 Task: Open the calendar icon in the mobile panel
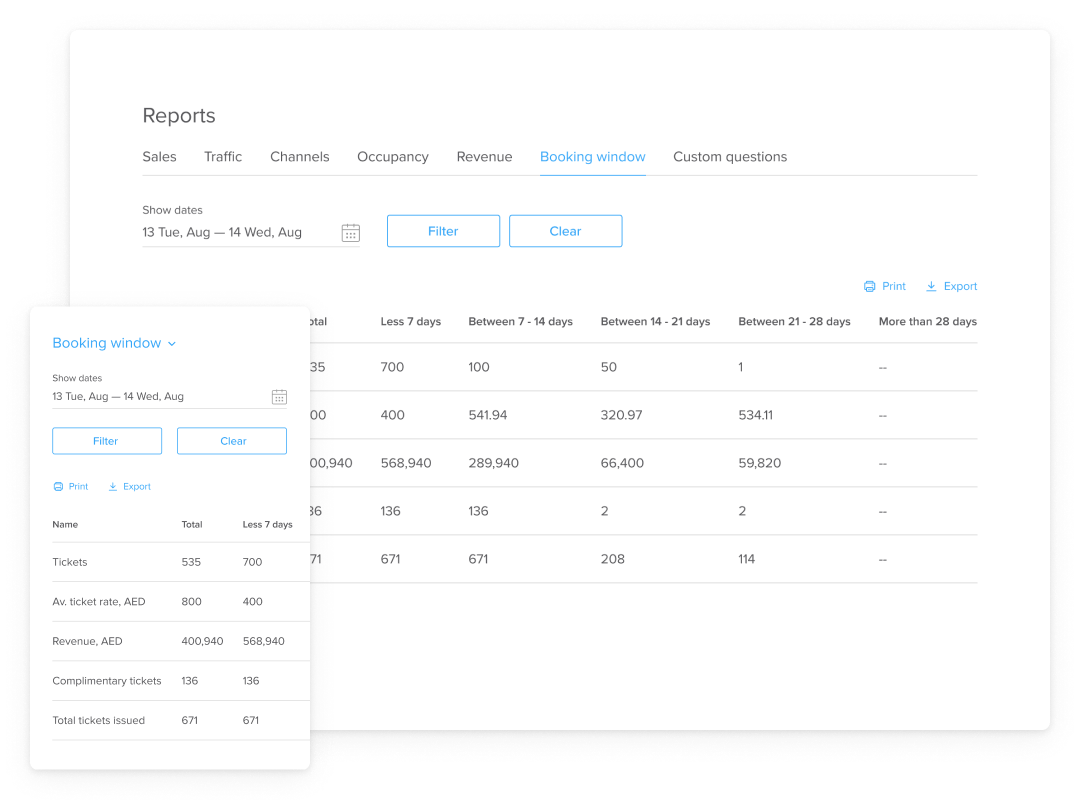point(279,396)
